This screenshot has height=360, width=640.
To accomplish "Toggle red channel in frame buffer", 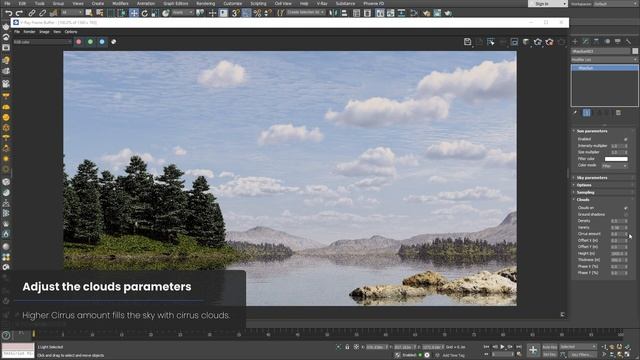I will (79, 42).
